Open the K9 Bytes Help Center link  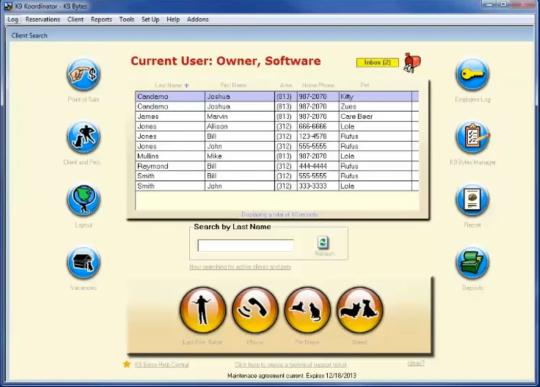(x=162, y=364)
